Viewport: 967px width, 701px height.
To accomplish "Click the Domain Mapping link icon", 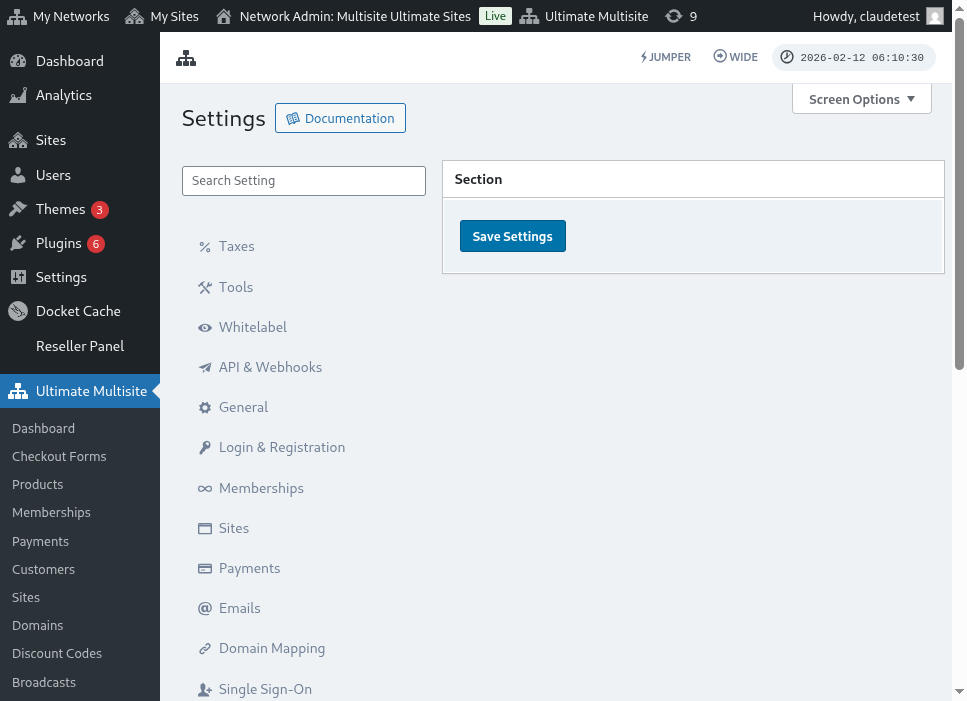I will click(205, 649).
